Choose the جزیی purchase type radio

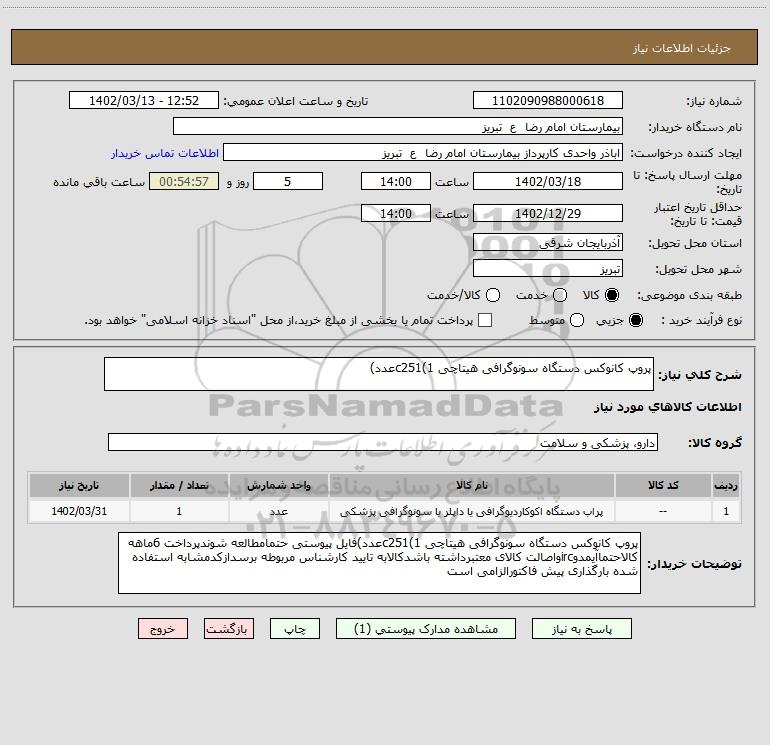(x=635, y=320)
